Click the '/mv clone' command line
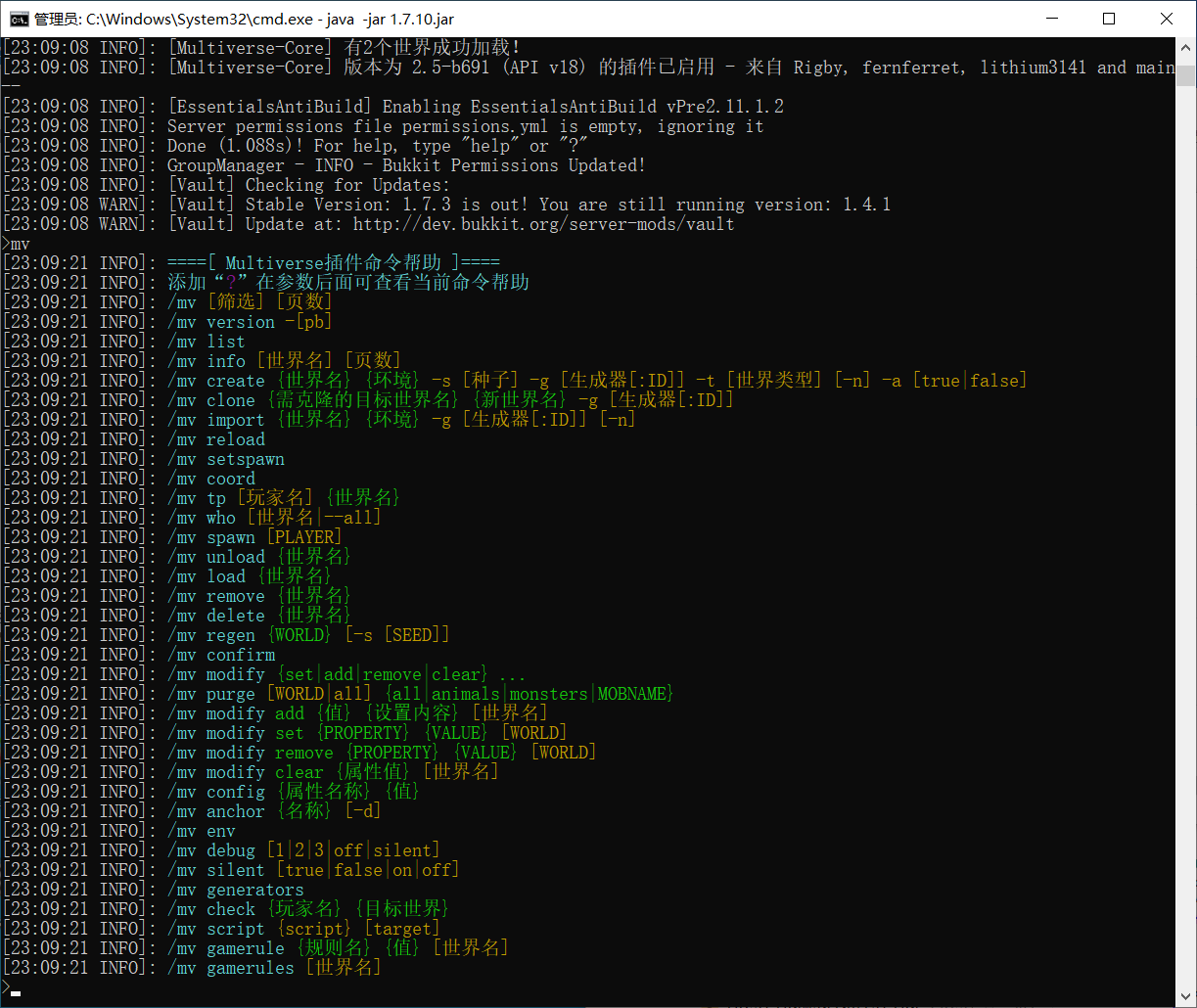Viewport: 1197px width, 1008px height. point(368,400)
